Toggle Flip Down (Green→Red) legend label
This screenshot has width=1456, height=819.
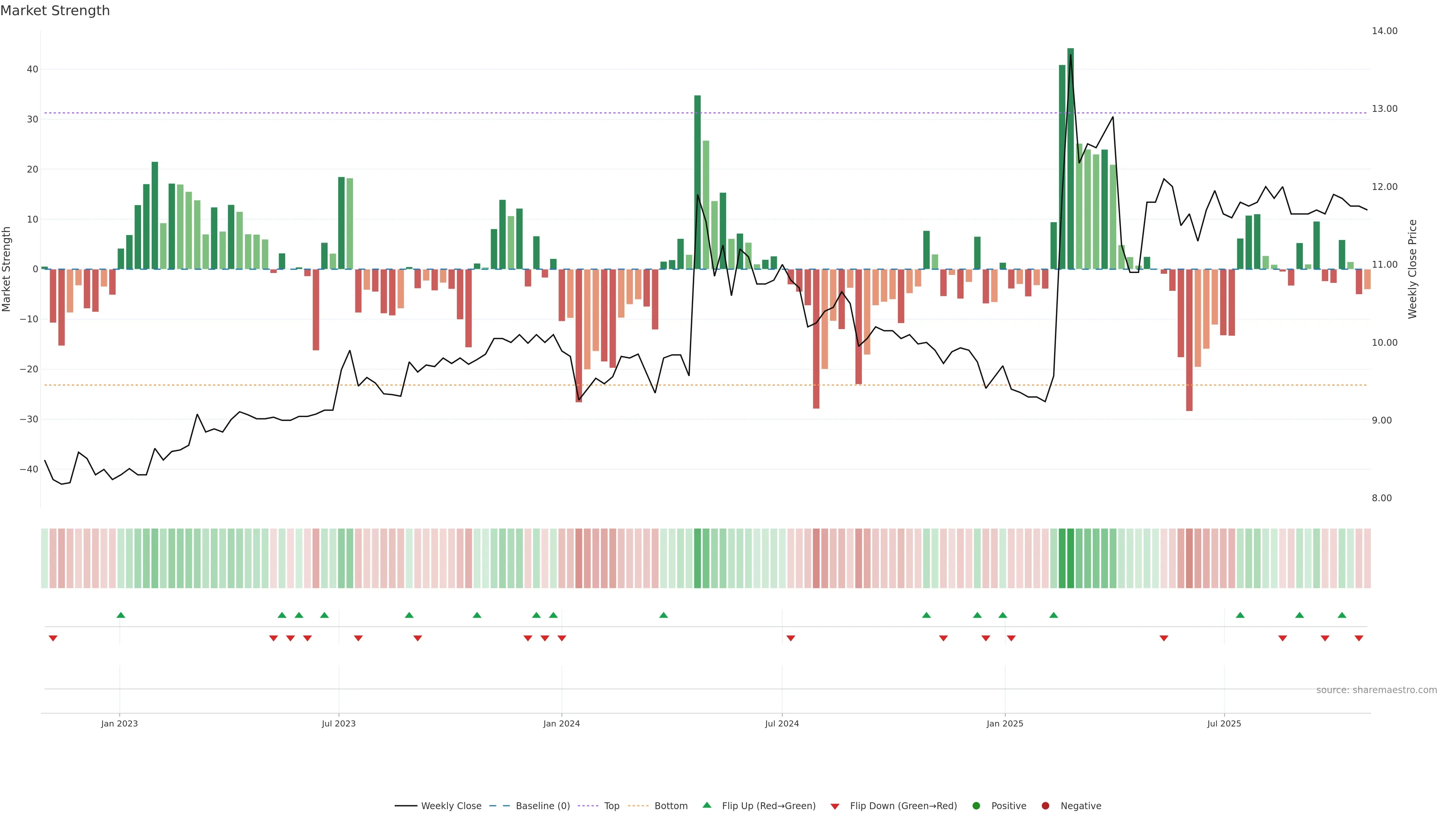903,806
